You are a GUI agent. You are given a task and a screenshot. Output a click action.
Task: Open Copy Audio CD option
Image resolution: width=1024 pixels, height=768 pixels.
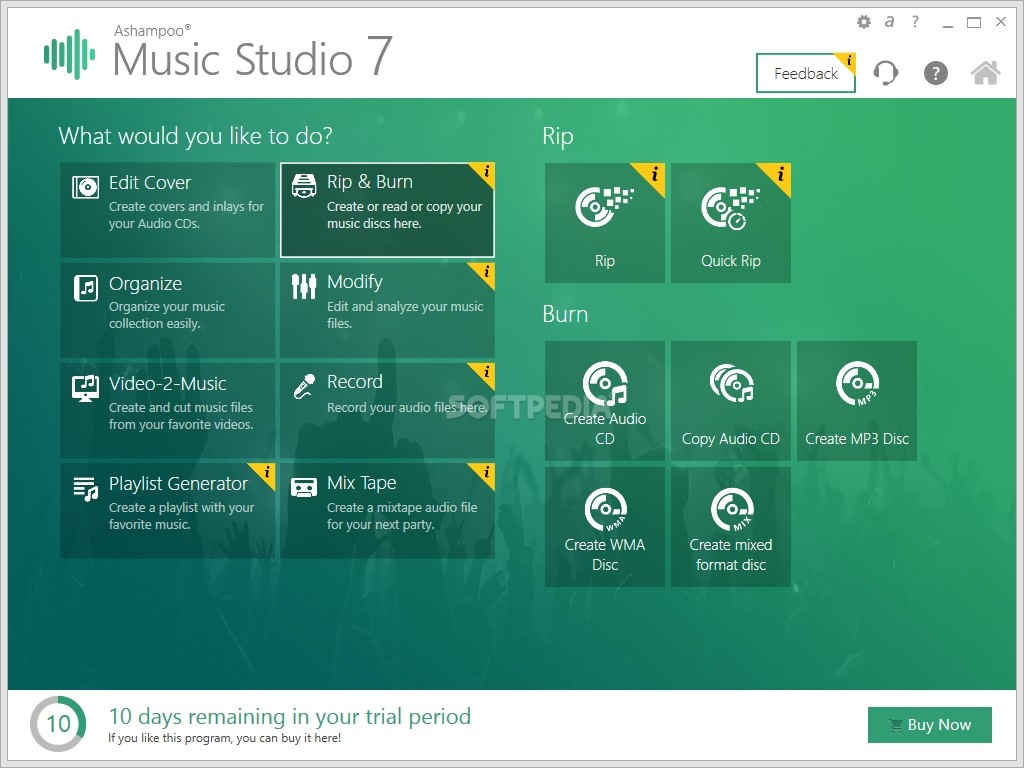[x=731, y=401]
